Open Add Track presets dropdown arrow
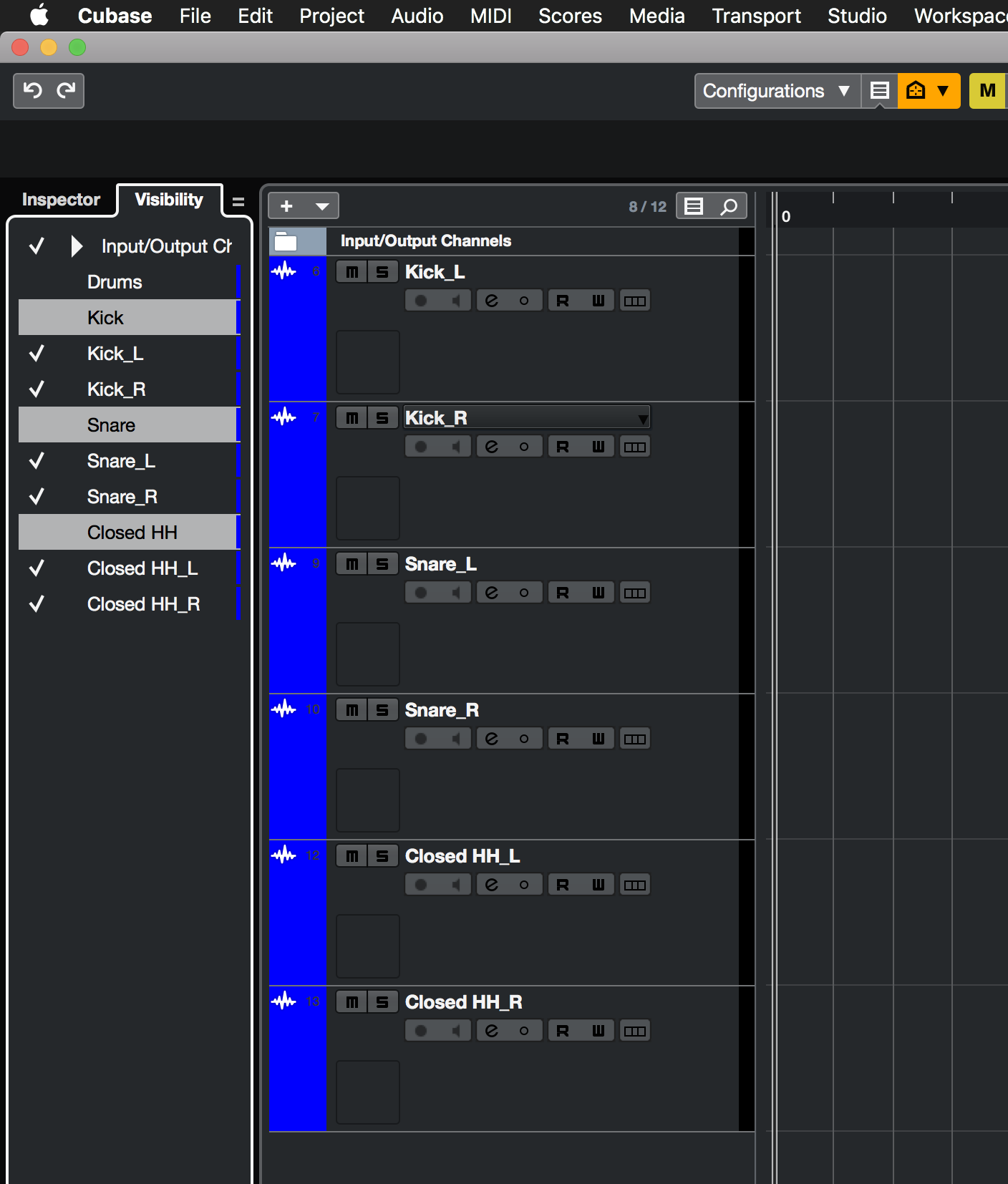1008x1184 pixels. [x=322, y=206]
